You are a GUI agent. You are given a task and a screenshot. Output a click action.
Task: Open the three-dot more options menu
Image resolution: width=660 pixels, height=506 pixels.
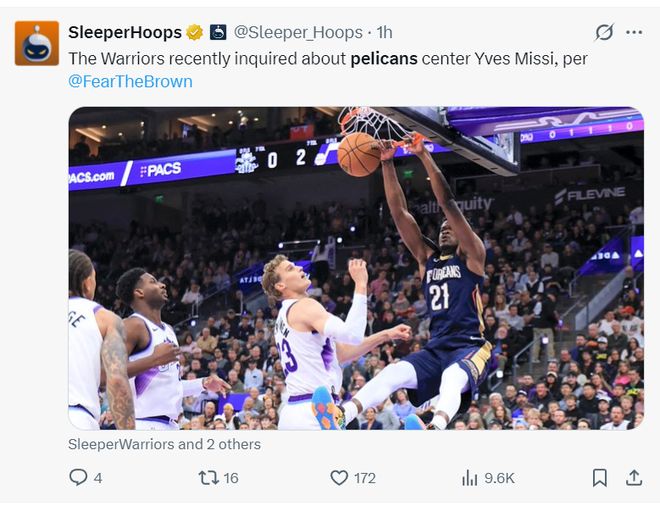(634, 32)
